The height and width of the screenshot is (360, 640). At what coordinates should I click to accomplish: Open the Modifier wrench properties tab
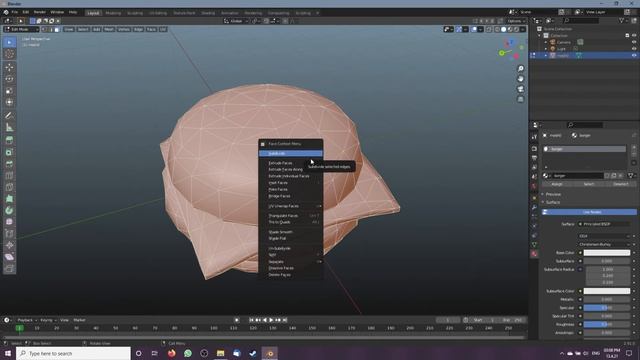tap(534, 207)
